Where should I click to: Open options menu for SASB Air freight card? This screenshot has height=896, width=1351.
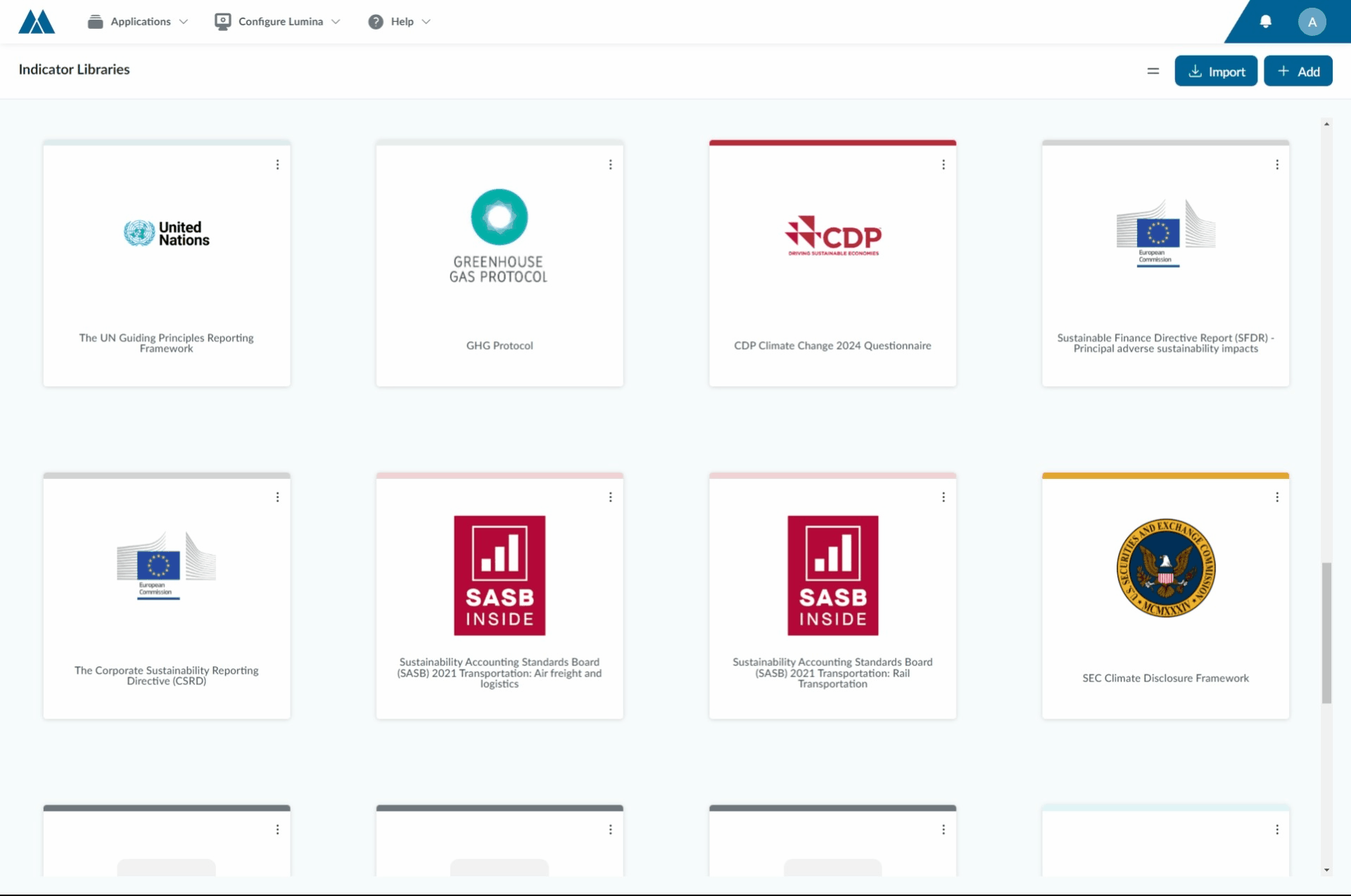click(610, 497)
